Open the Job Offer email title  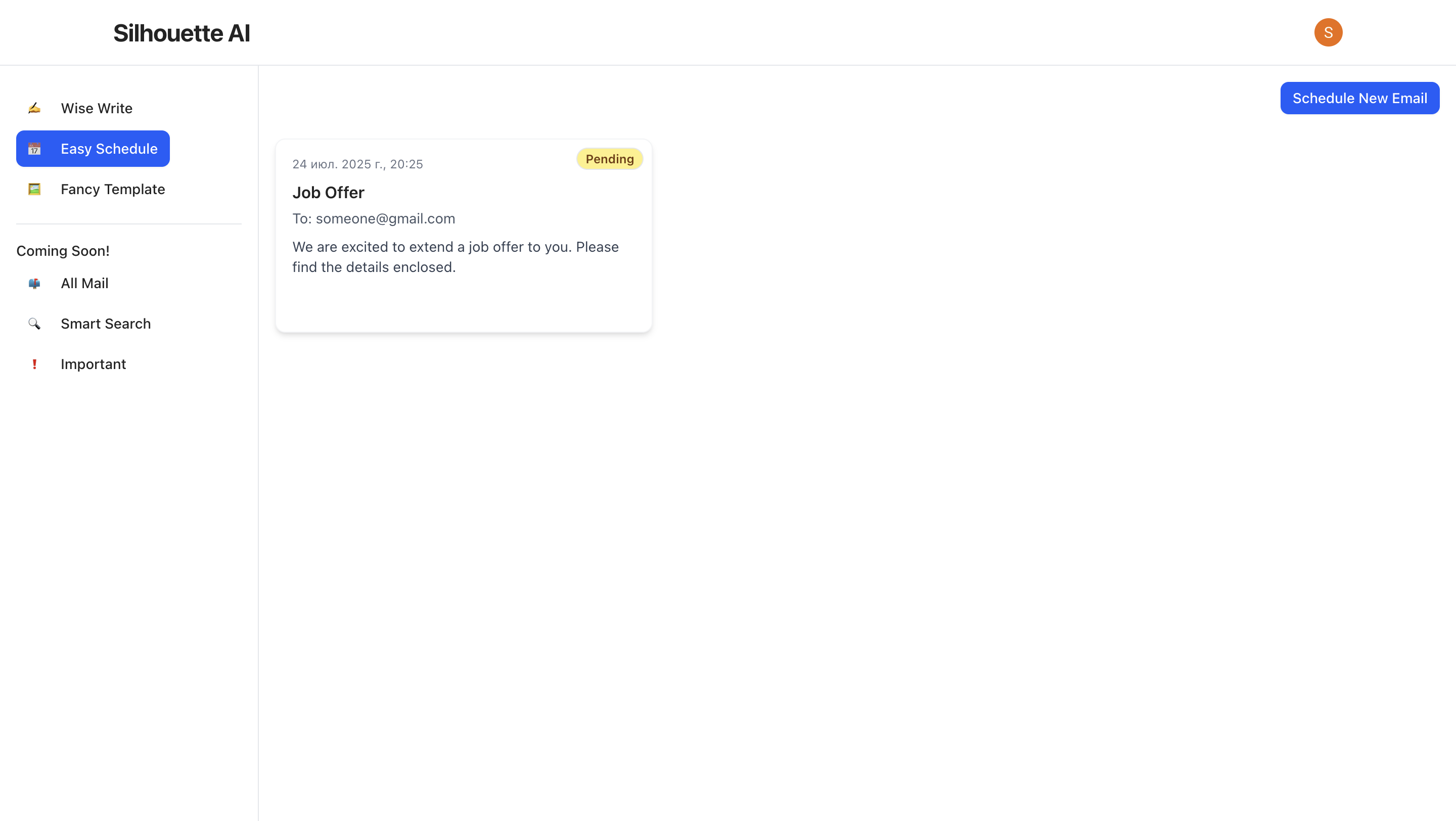pyautogui.click(x=329, y=193)
